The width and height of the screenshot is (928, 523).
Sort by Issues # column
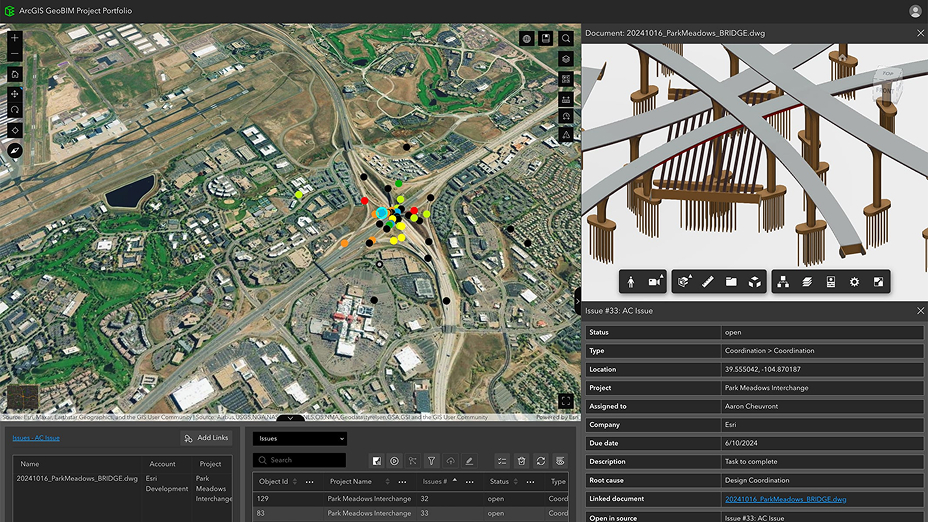[455, 480]
